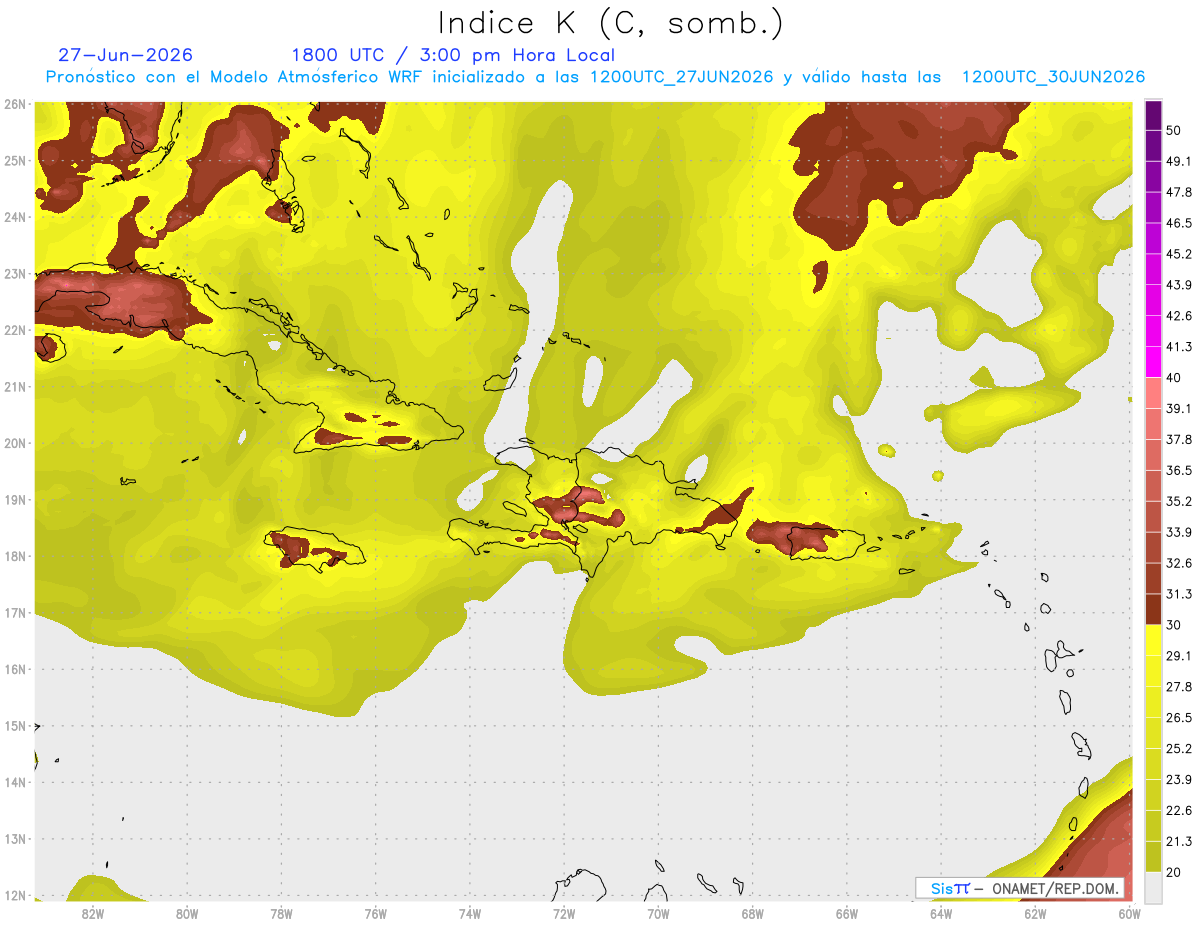
Task: Click the time label "1800 UTC / 3:00 pm Hora Local"
Action: point(453,55)
